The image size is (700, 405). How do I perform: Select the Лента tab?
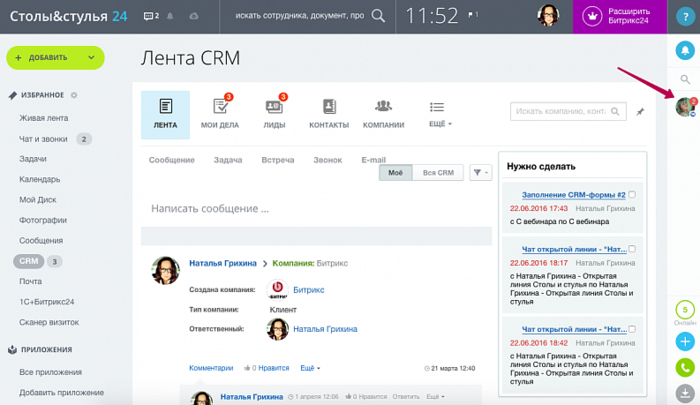point(165,115)
